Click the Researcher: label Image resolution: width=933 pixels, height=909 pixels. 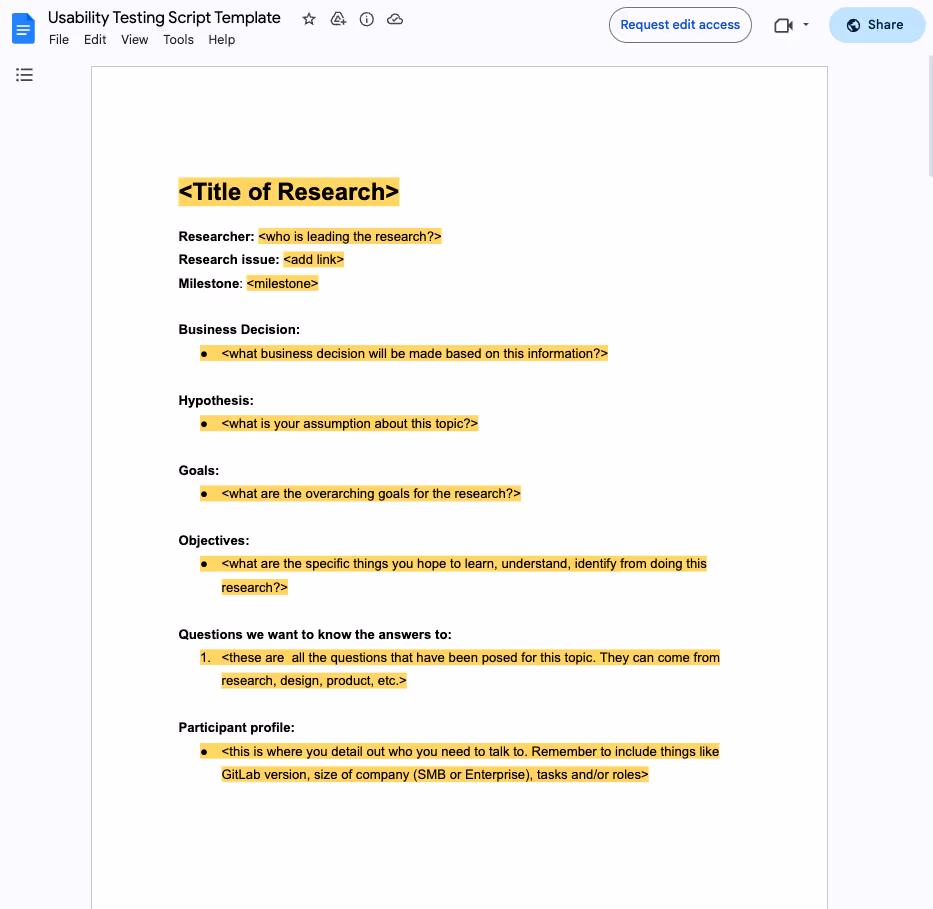click(217, 236)
